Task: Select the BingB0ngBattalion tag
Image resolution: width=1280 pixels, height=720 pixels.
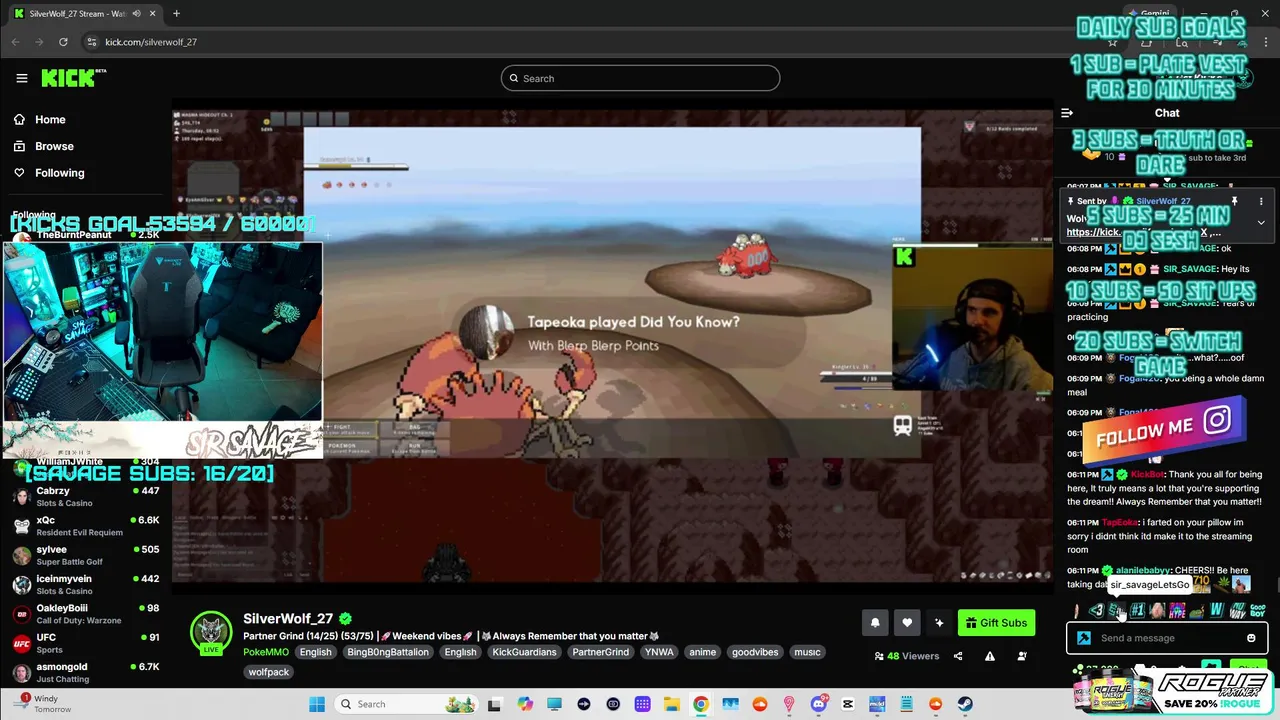Action: pos(388,652)
